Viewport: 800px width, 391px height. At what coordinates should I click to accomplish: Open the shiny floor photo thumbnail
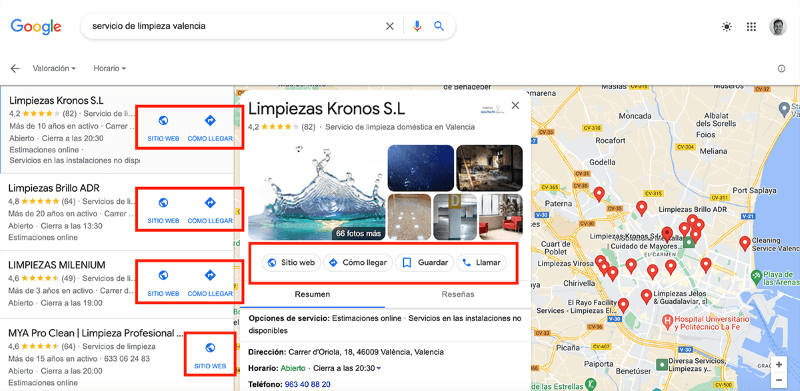[x=410, y=217]
